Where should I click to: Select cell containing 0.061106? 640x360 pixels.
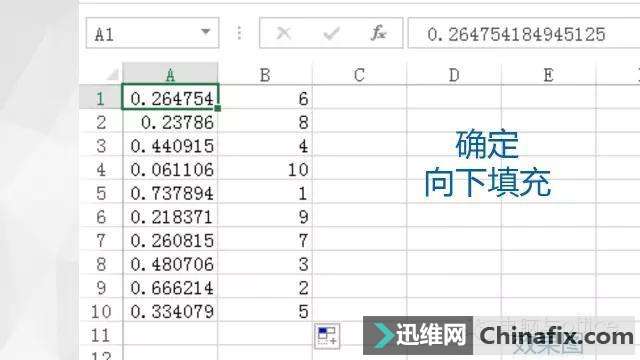click(x=170, y=169)
